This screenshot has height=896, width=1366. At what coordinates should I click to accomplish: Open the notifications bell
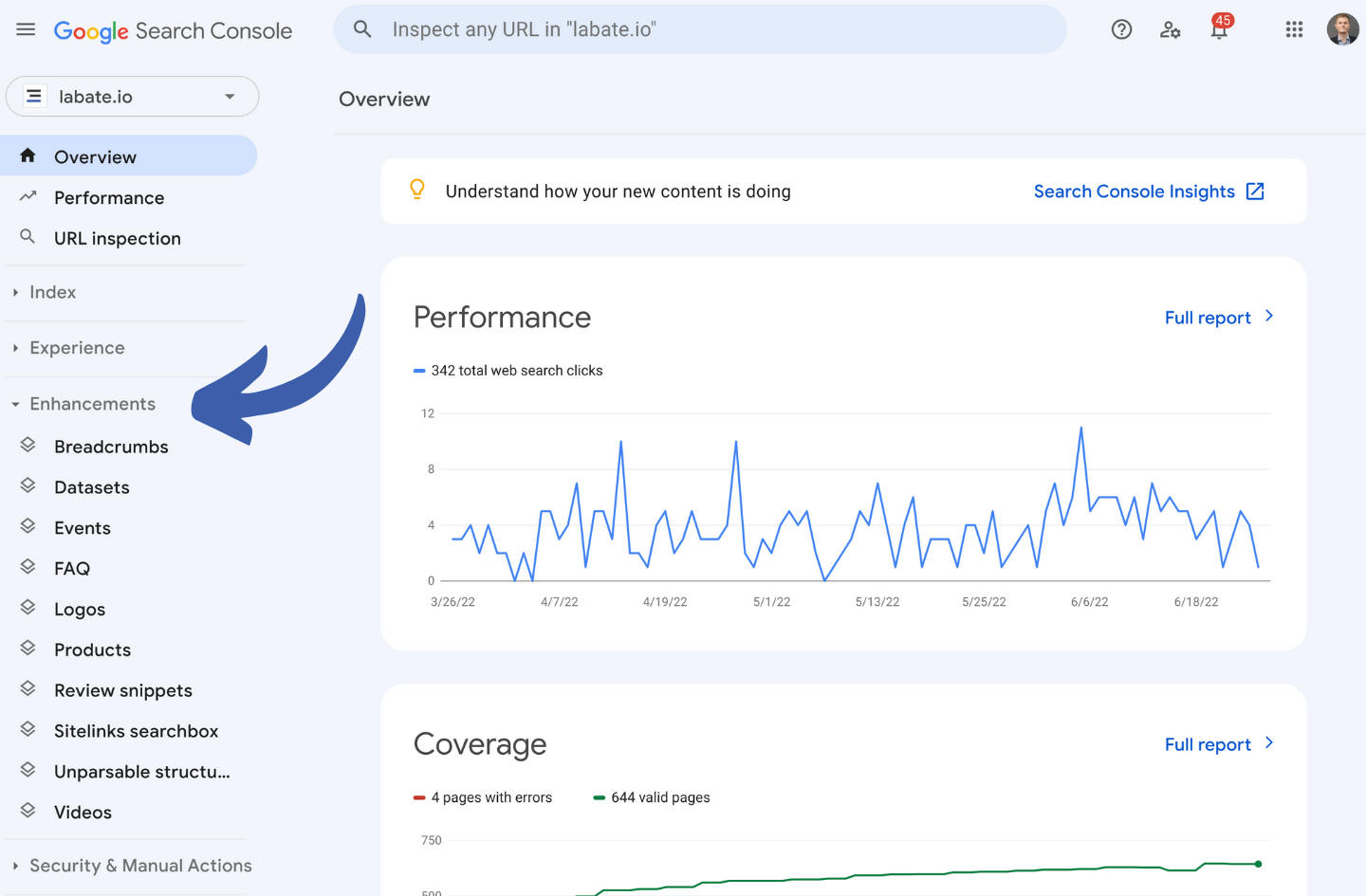click(1219, 29)
